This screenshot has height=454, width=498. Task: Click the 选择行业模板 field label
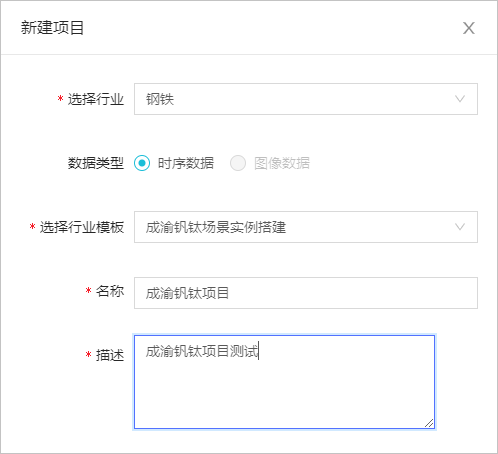(82, 227)
